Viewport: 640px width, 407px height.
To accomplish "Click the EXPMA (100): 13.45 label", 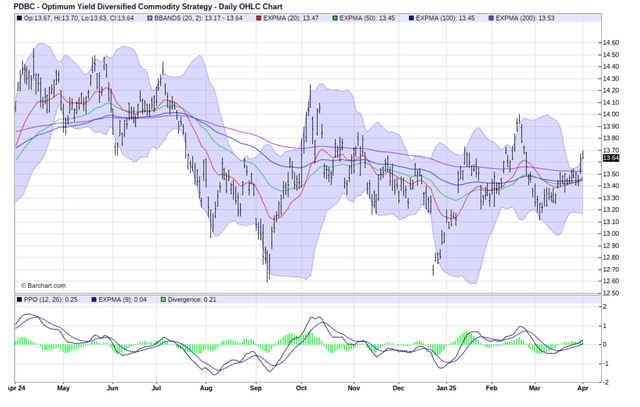I will pos(445,18).
